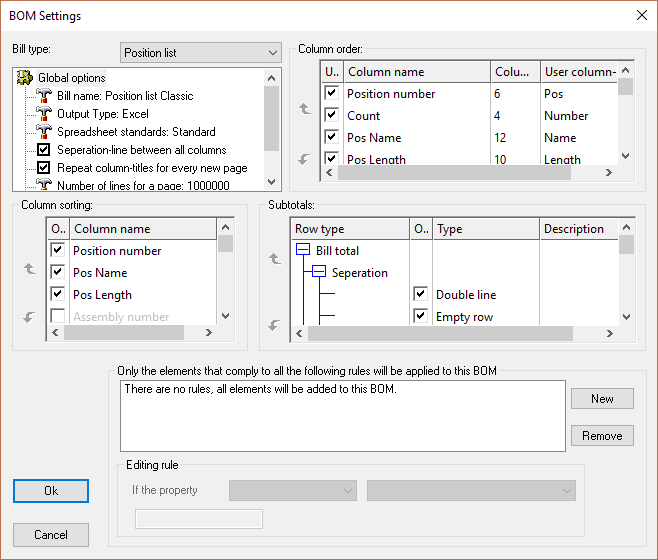The image size is (658, 560).
Task: Click the move-up arrow in Column sorting
Action: click(31, 269)
